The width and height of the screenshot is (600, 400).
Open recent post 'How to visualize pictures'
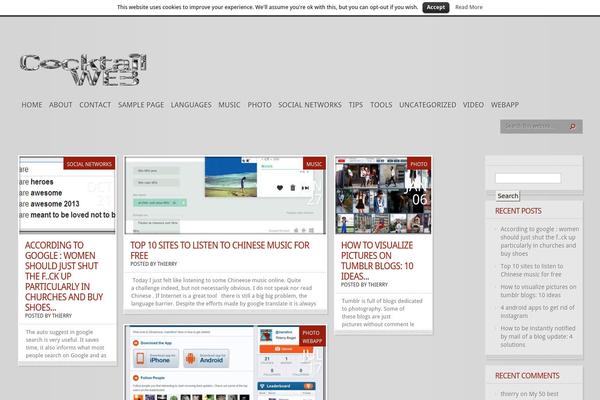538,291
